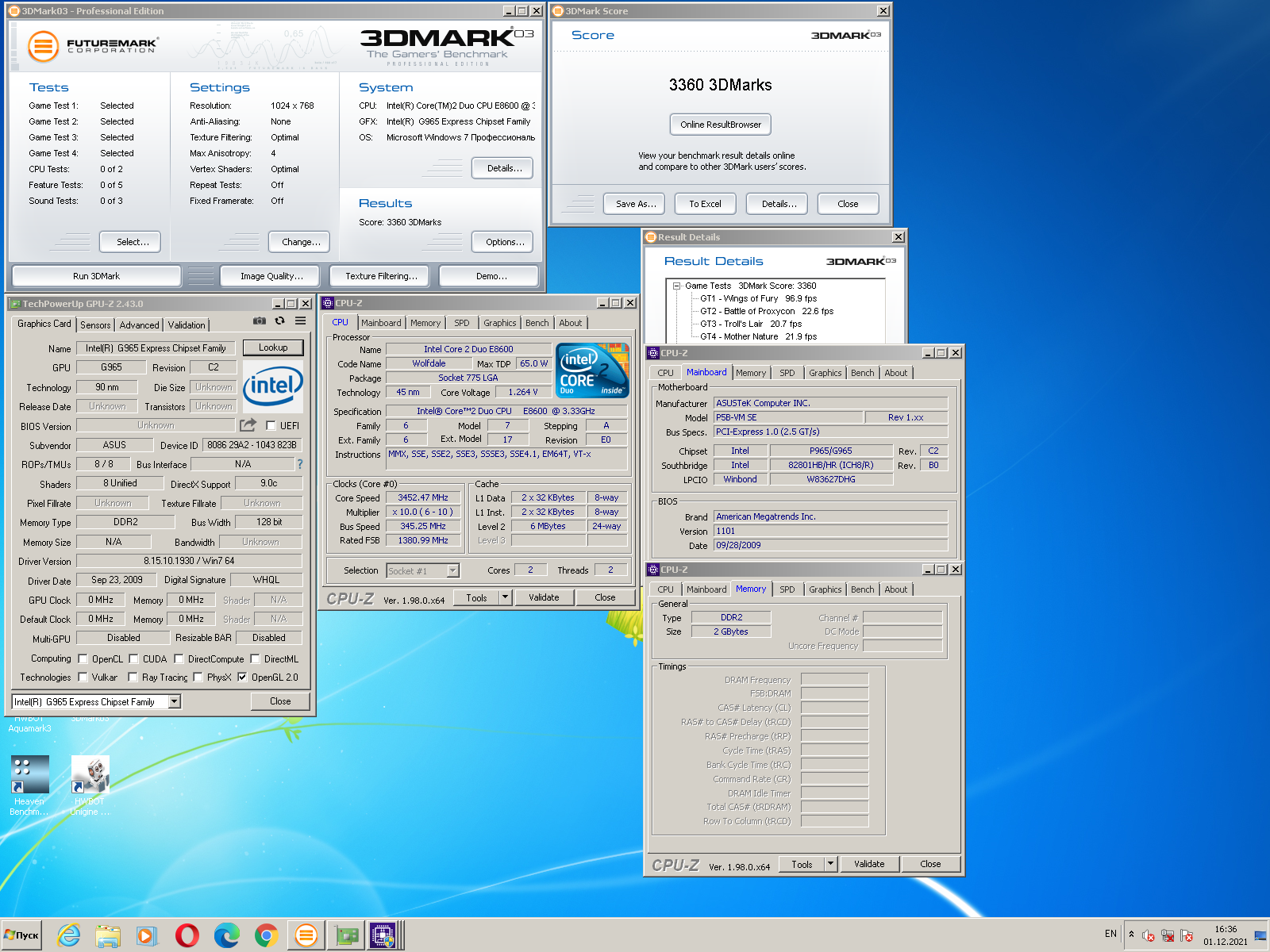
Task: Click the Texture Filtering... button
Action: (381, 276)
